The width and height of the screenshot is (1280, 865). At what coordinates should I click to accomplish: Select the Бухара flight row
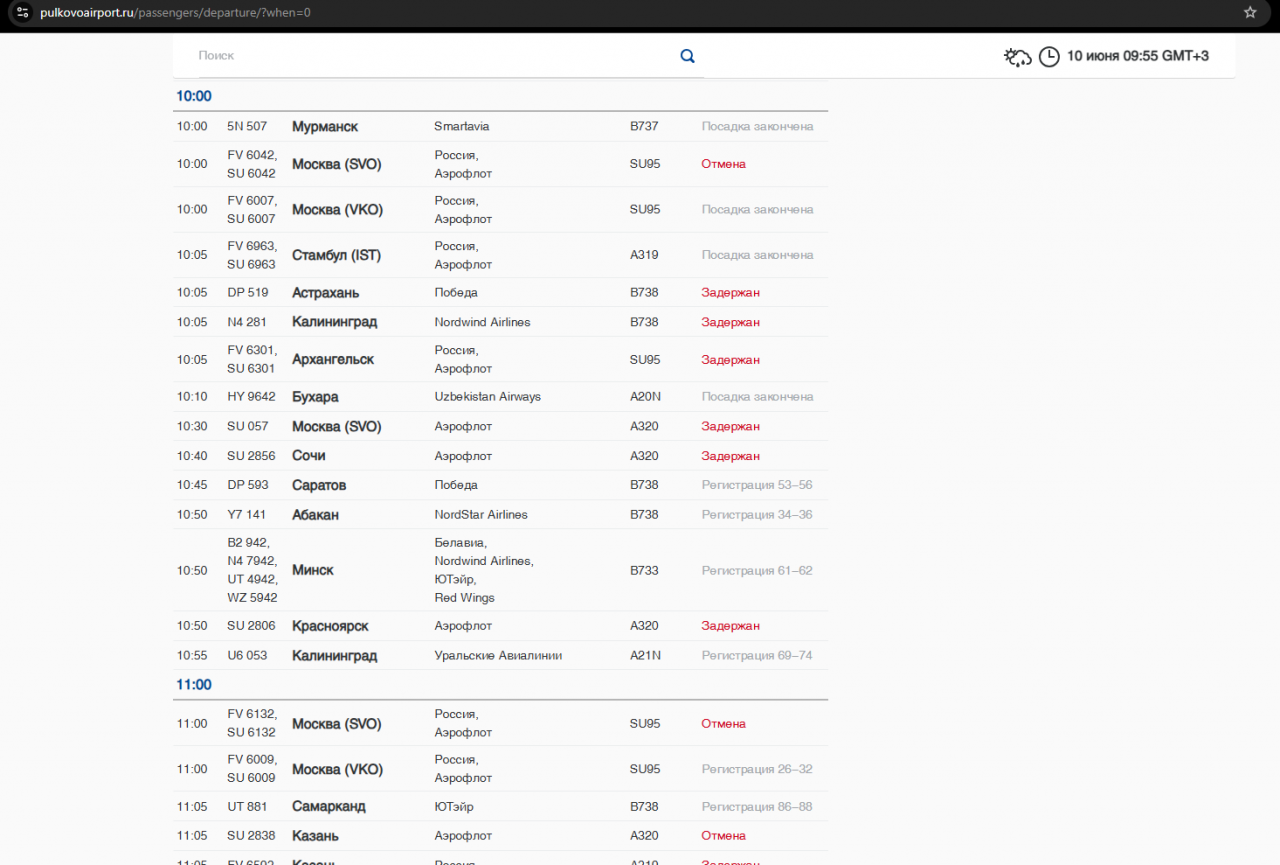(500, 397)
